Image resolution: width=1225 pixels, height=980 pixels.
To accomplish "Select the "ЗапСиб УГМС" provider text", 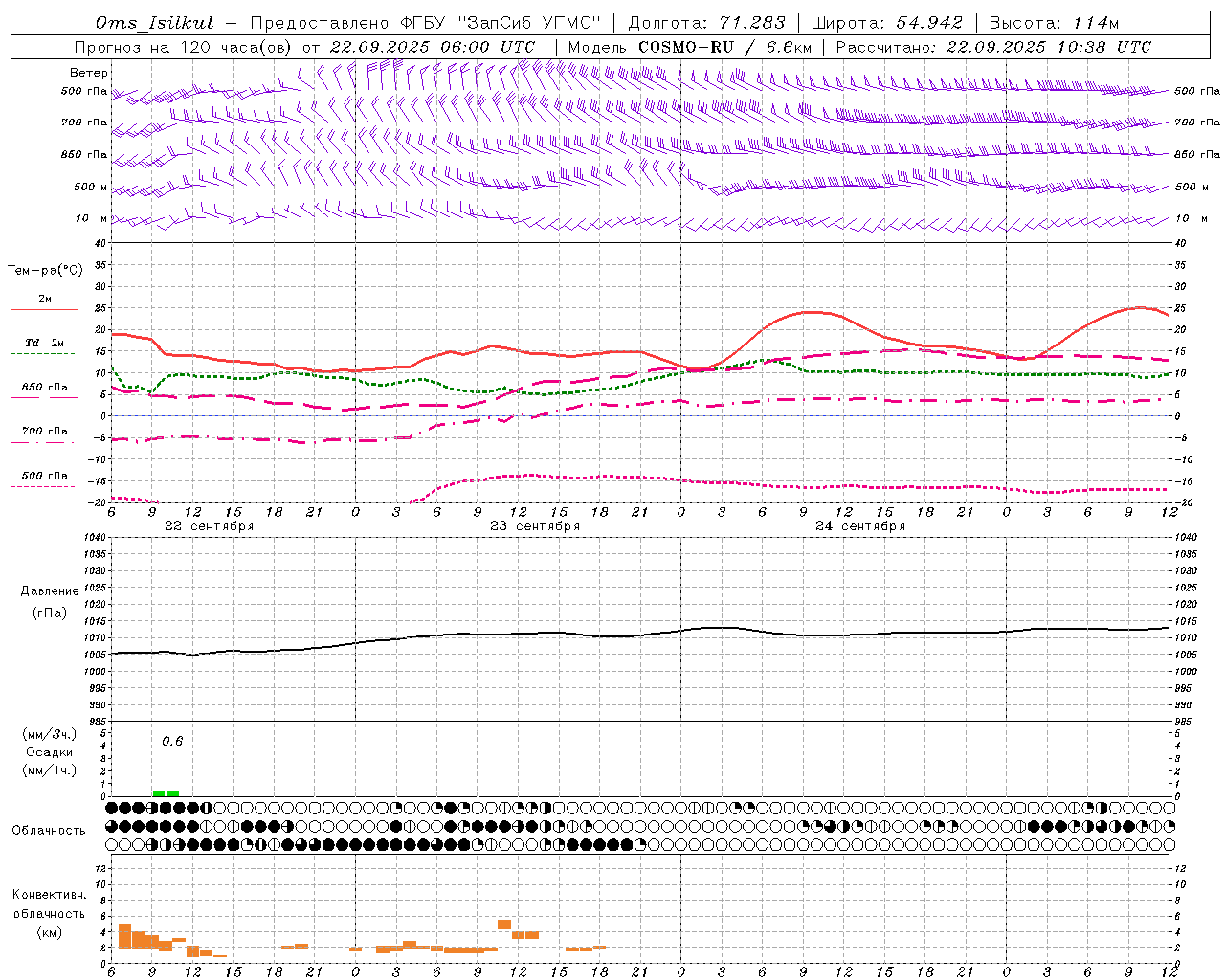I will pyautogui.click(x=529, y=23).
